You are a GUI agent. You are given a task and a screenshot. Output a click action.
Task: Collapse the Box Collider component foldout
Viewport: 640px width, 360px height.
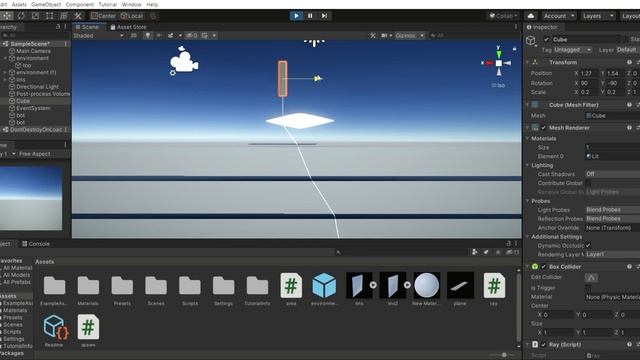click(x=527, y=267)
